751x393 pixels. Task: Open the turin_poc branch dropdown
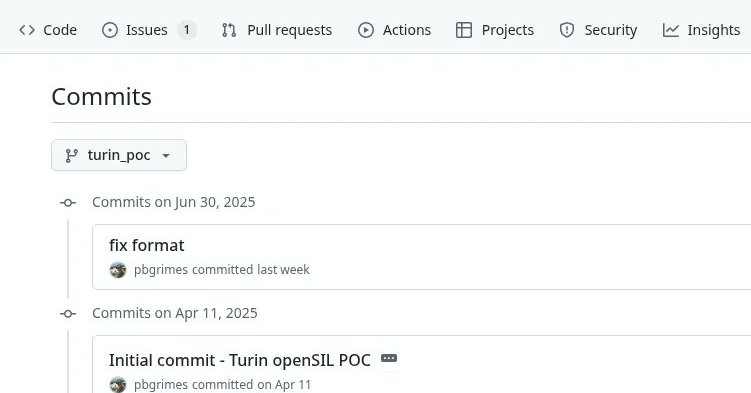coord(119,155)
